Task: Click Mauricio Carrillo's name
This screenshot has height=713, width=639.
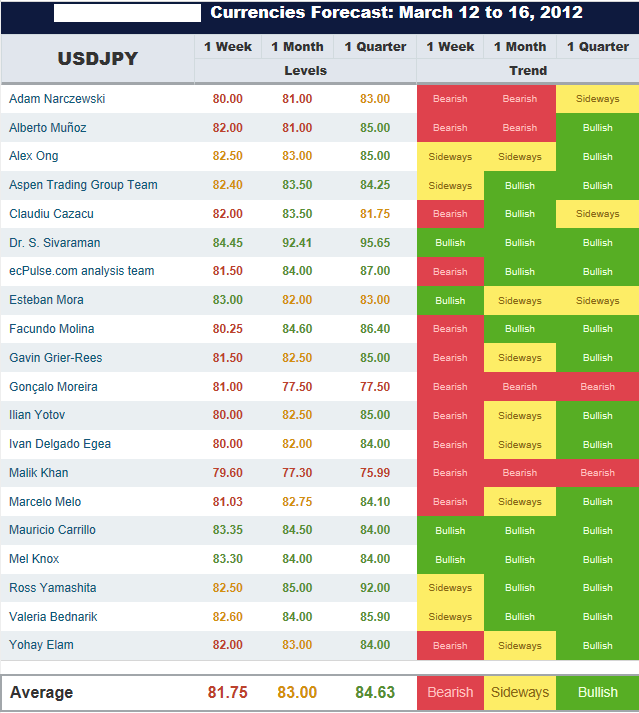Action: (x=52, y=530)
